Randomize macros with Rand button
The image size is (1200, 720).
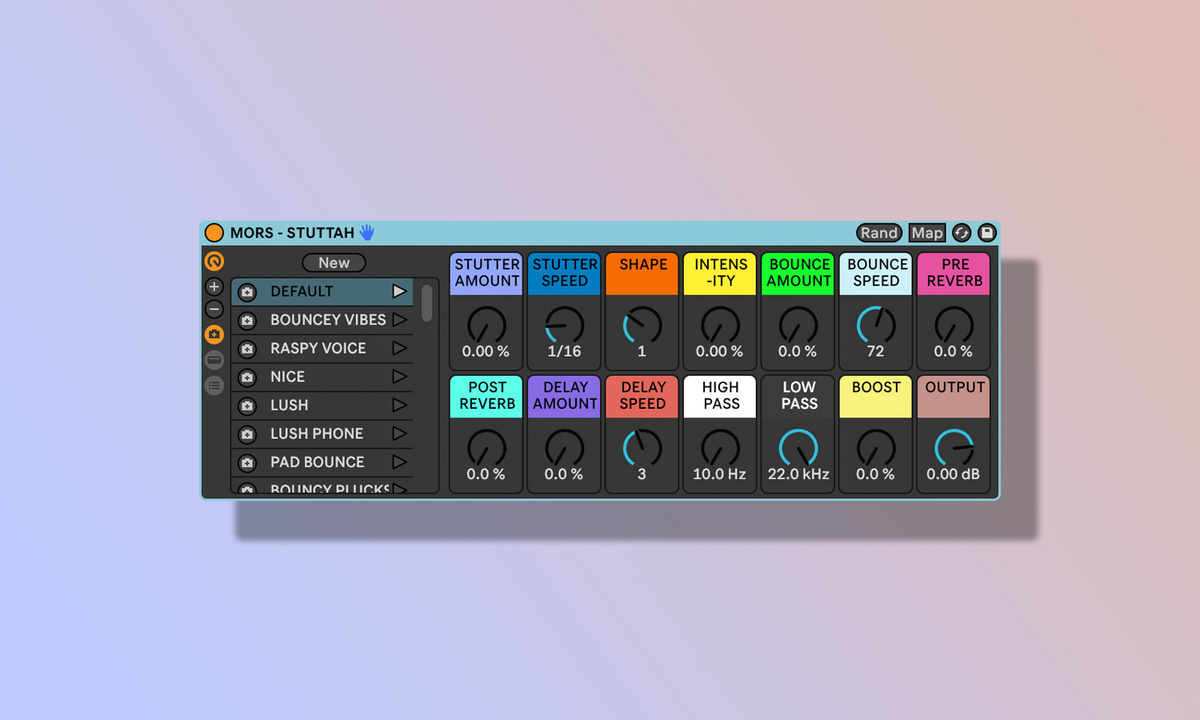(879, 233)
